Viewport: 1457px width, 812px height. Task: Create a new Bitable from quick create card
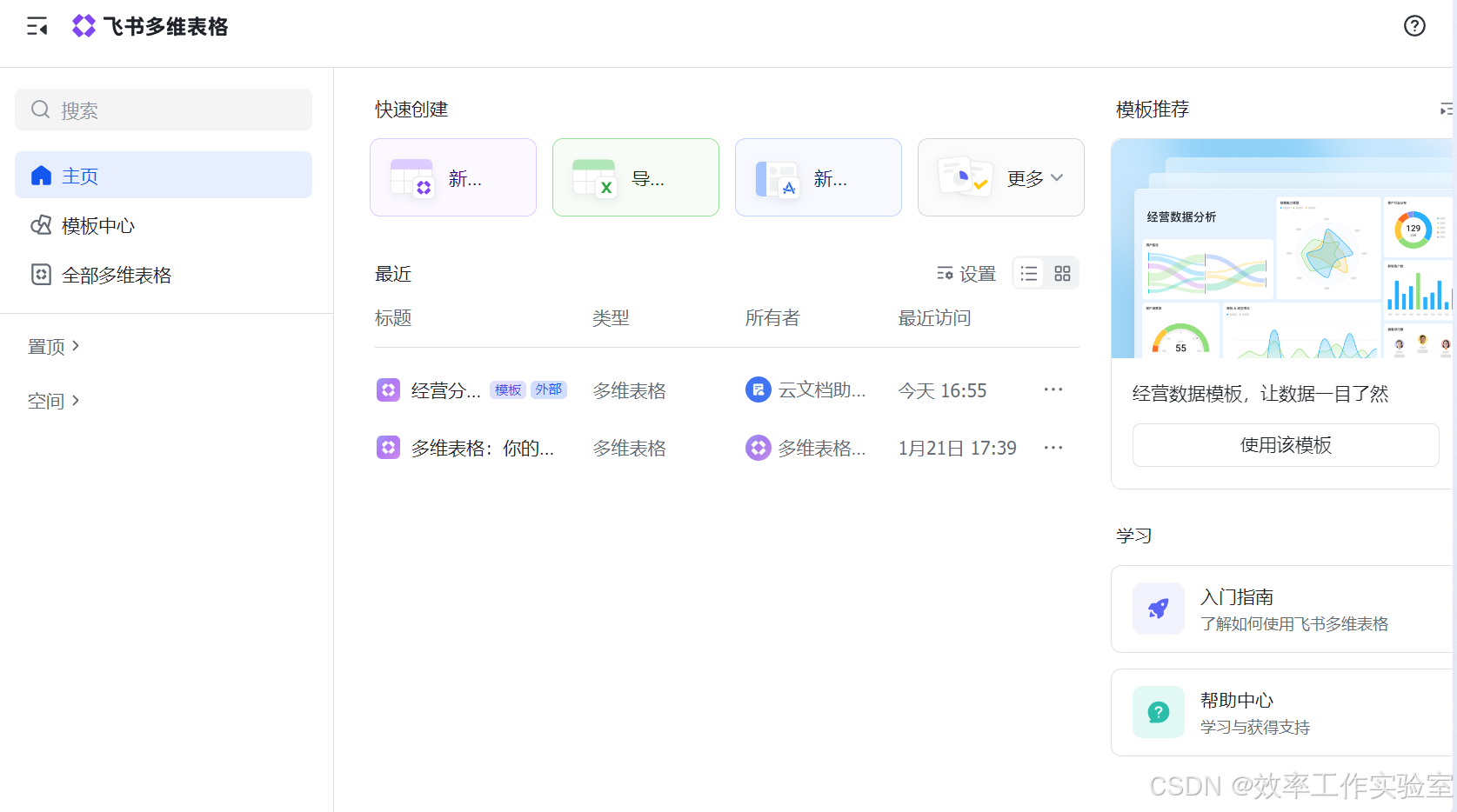click(x=453, y=177)
